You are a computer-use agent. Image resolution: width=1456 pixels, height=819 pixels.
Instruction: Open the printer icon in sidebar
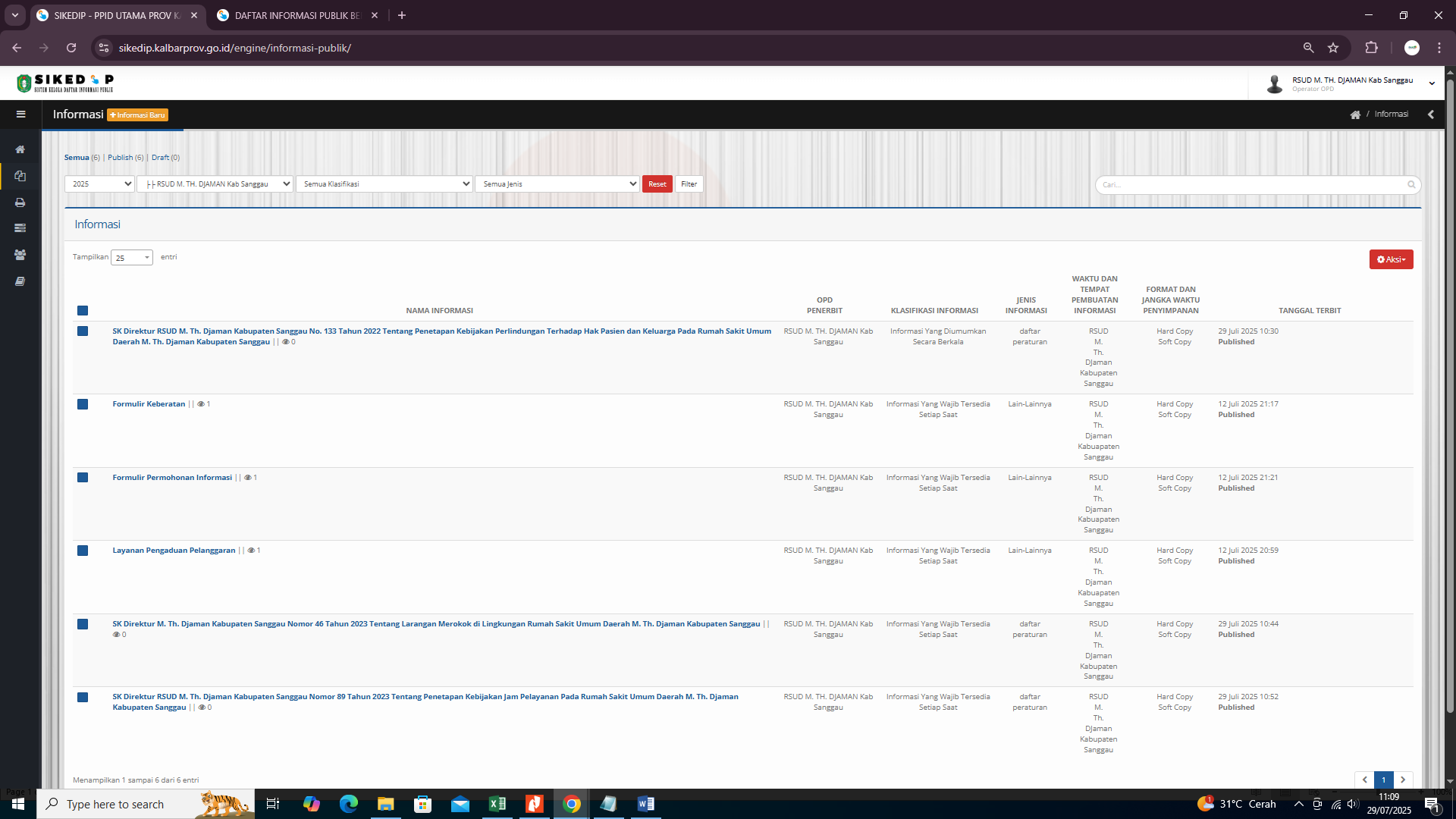click(20, 202)
